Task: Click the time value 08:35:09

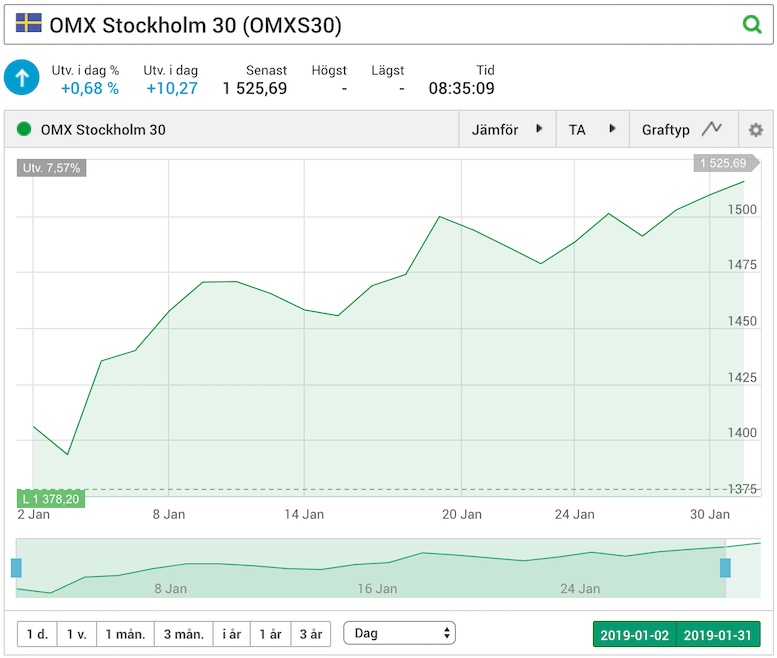Action: tap(461, 89)
